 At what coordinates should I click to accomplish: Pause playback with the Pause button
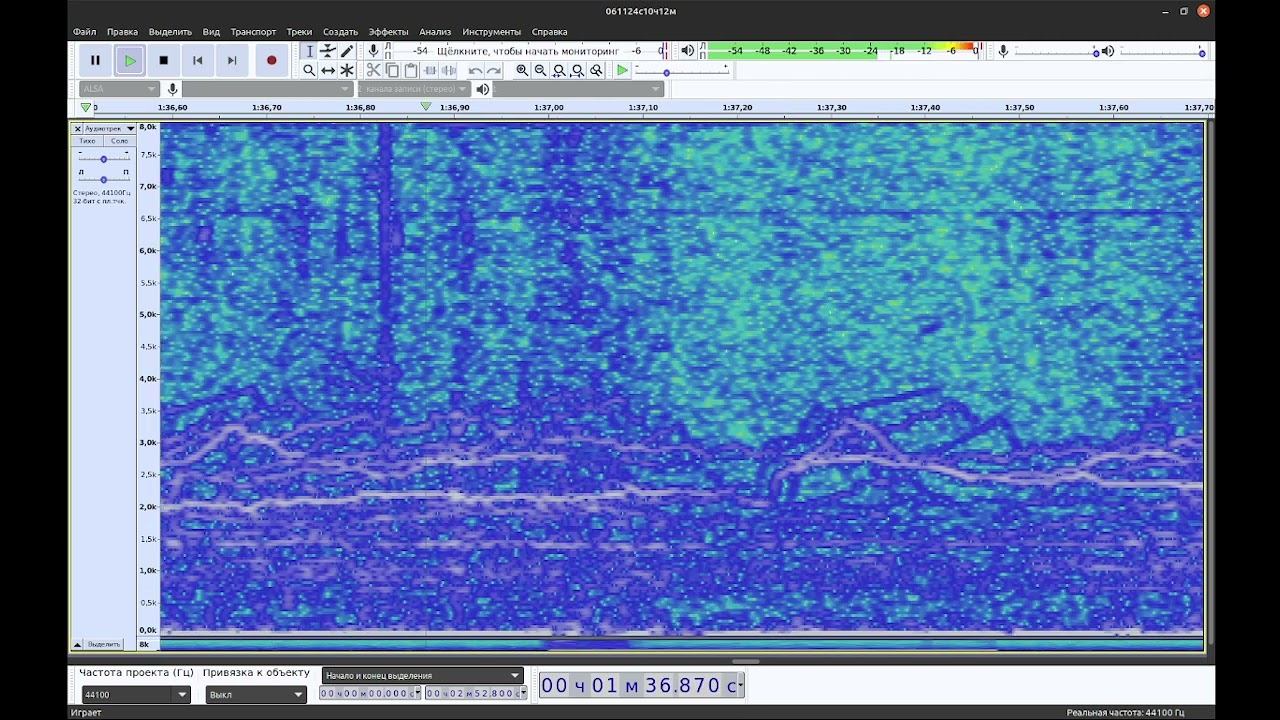(x=95, y=60)
